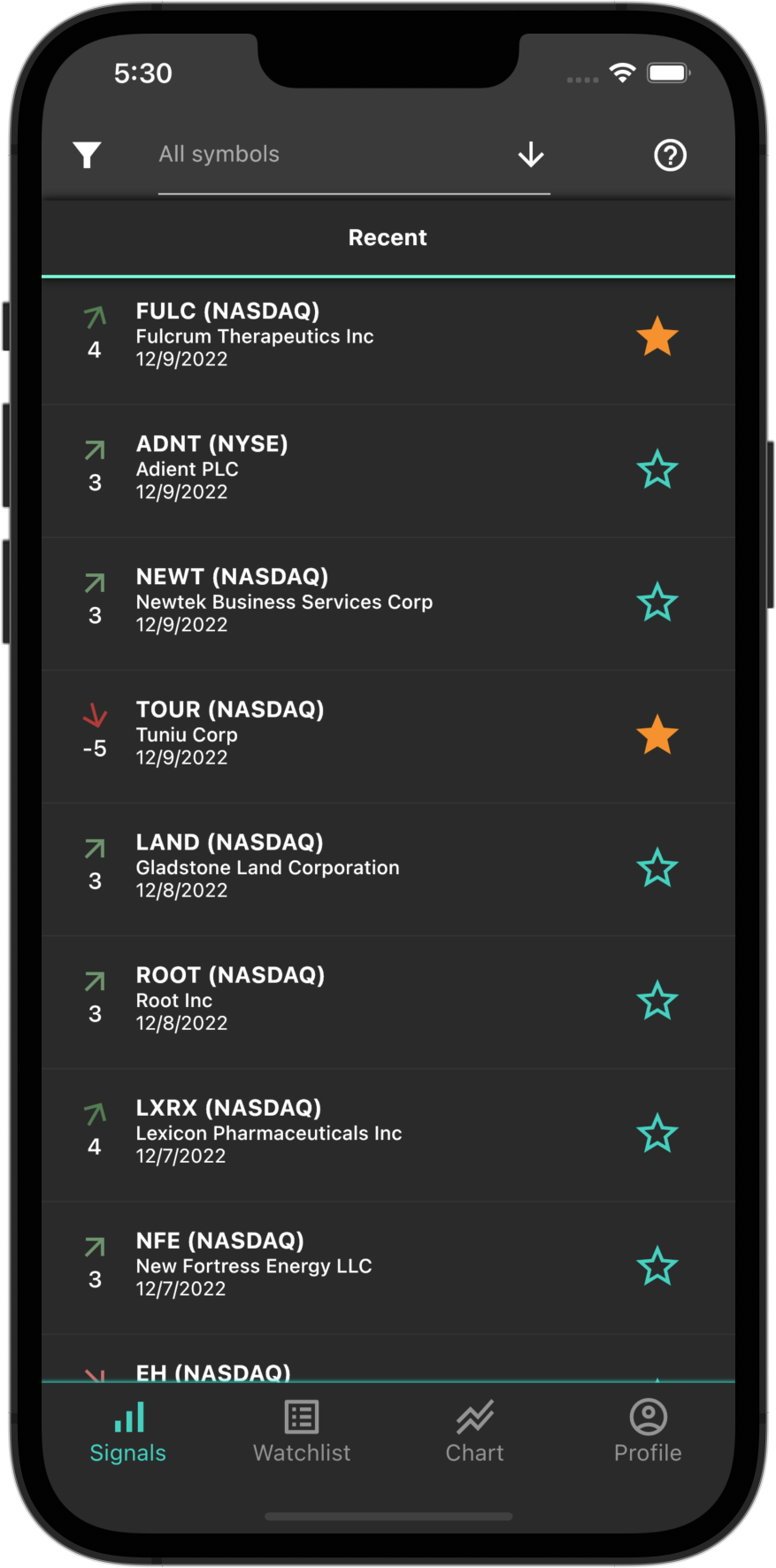Toggle off the TOUR favorite star
This screenshot has height=1568, width=776.
tap(657, 735)
